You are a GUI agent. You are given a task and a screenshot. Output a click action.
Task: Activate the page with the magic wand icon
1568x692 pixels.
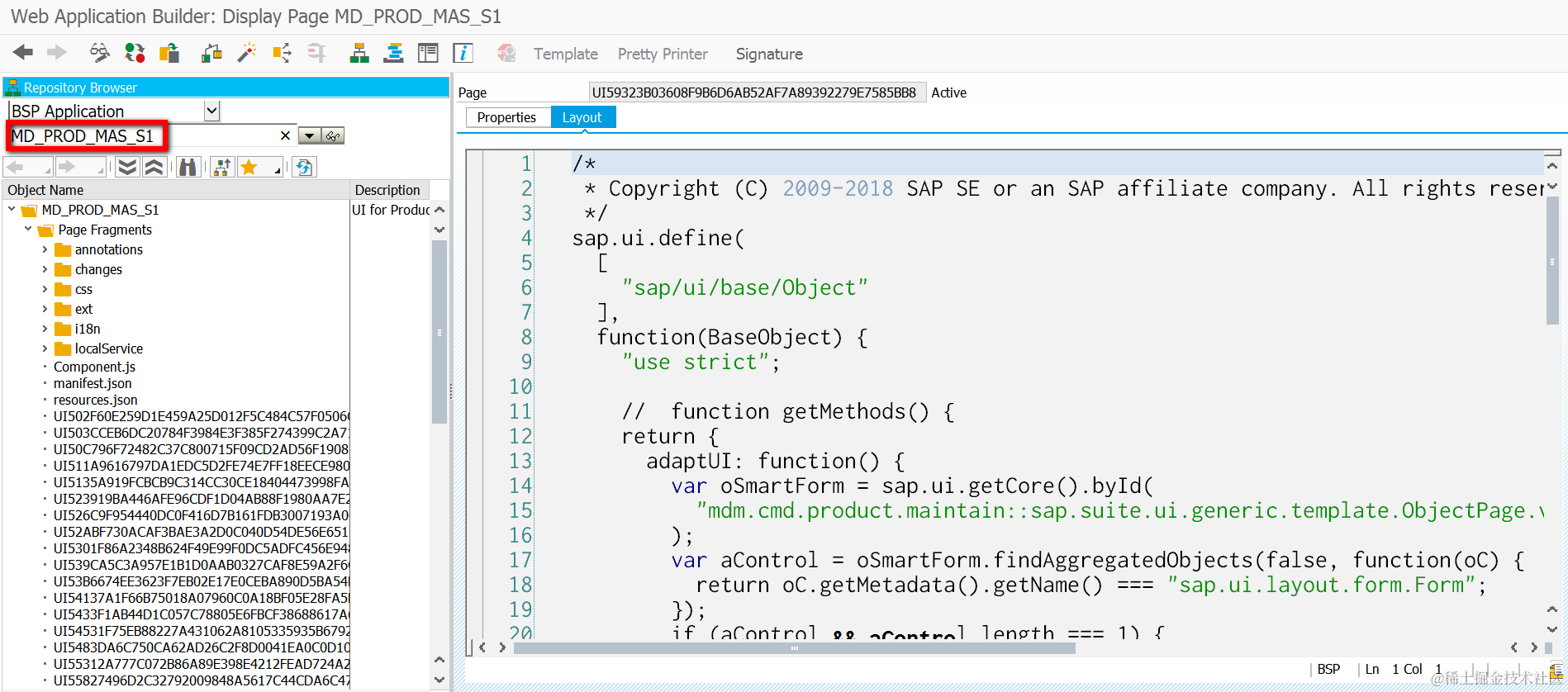tap(246, 54)
